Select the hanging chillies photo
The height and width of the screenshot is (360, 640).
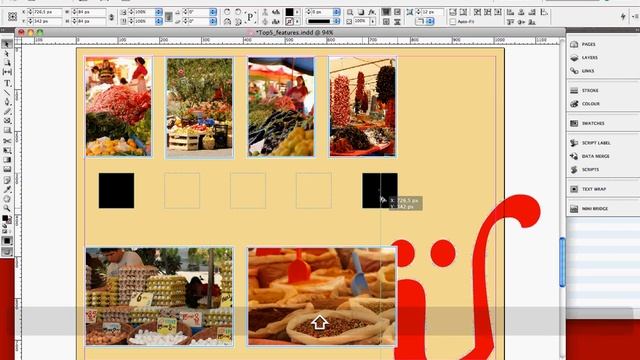tap(362, 107)
